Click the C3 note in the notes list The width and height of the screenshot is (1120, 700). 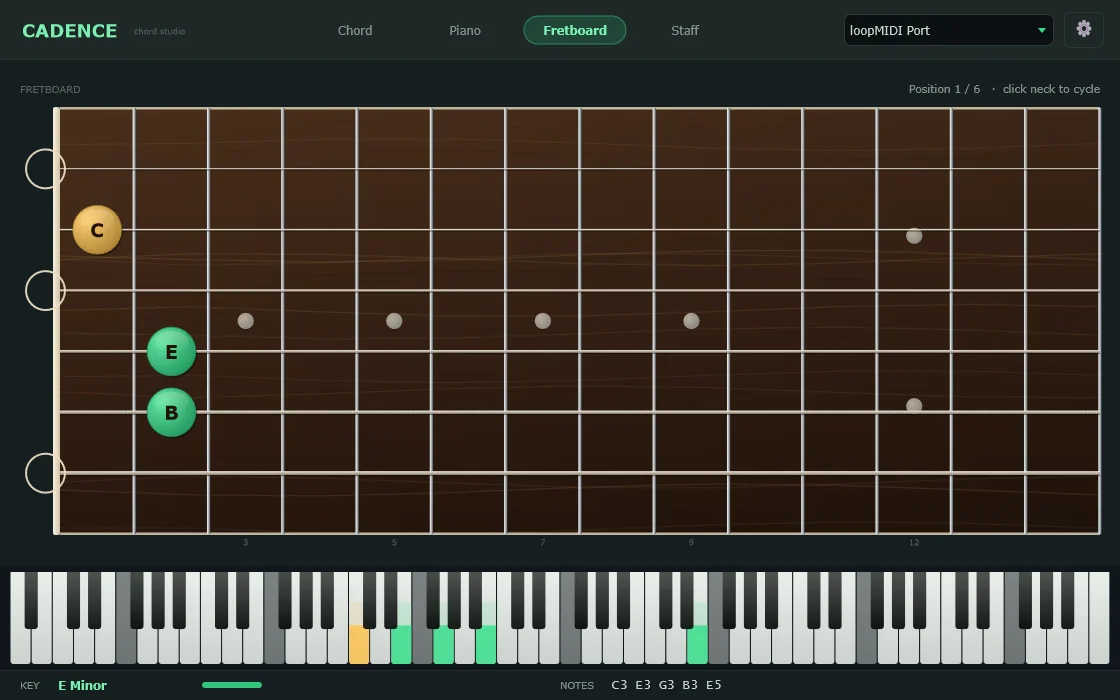pos(619,685)
